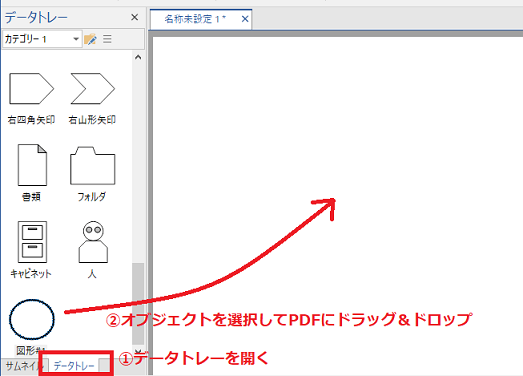Click the category edit folder-pencil icon
Screen dimensions: 523x376
pos(90,39)
